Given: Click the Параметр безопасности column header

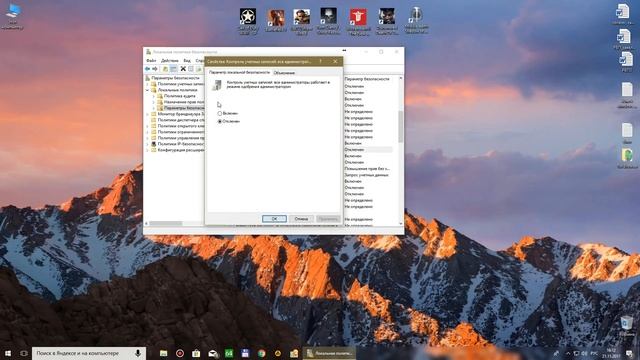Looking at the screenshot, I should [x=367, y=79].
